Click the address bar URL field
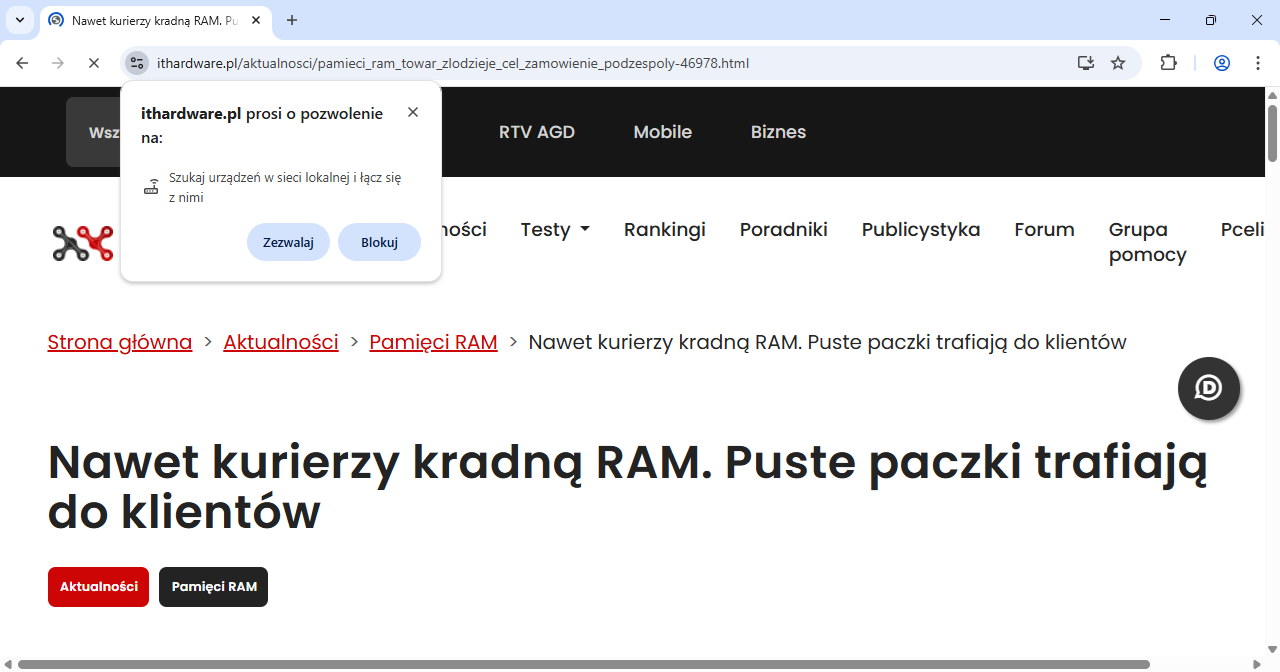The height and width of the screenshot is (672, 1280). pyautogui.click(x=600, y=63)
